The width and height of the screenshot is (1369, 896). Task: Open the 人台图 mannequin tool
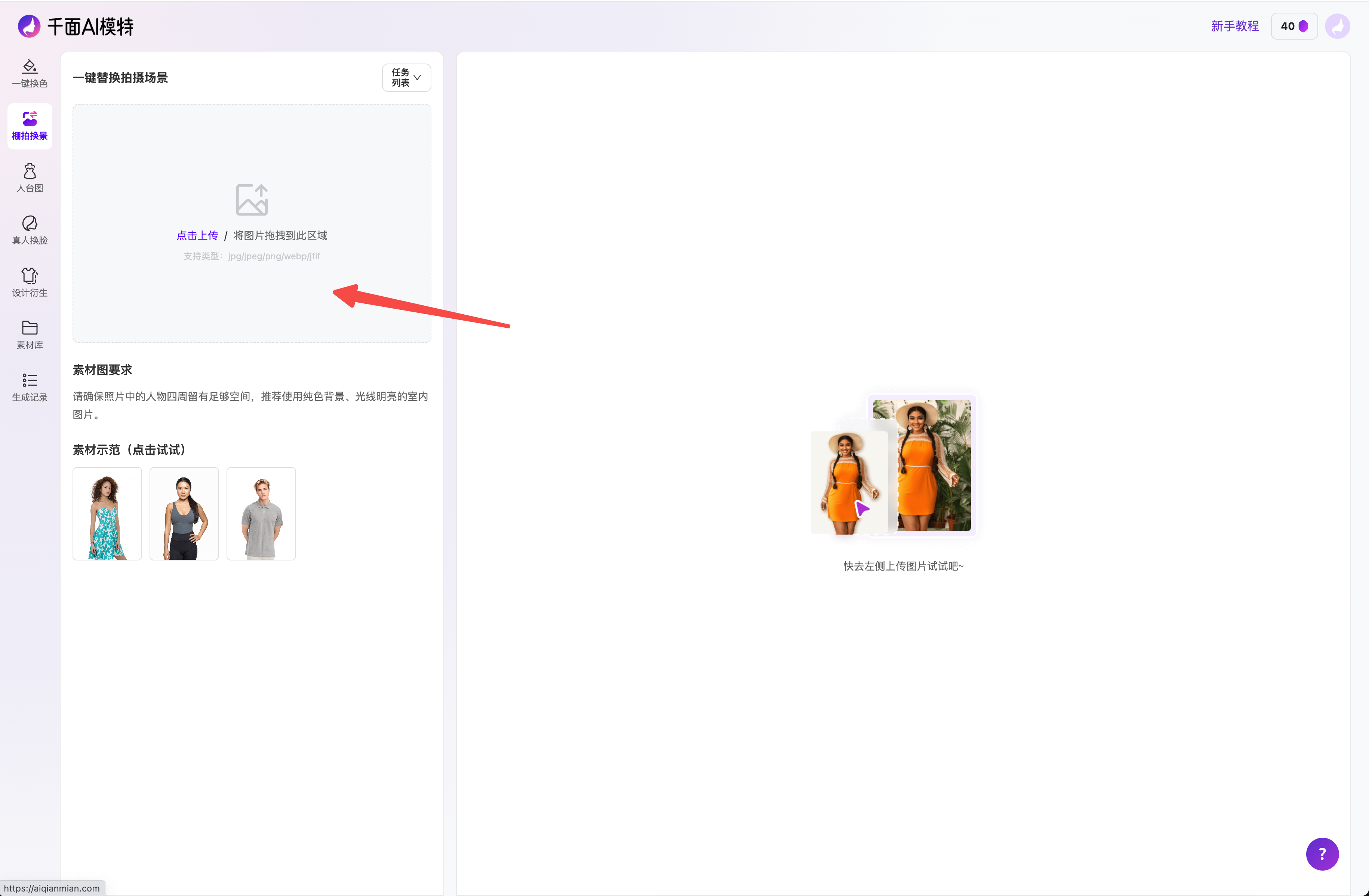(30, 178)
